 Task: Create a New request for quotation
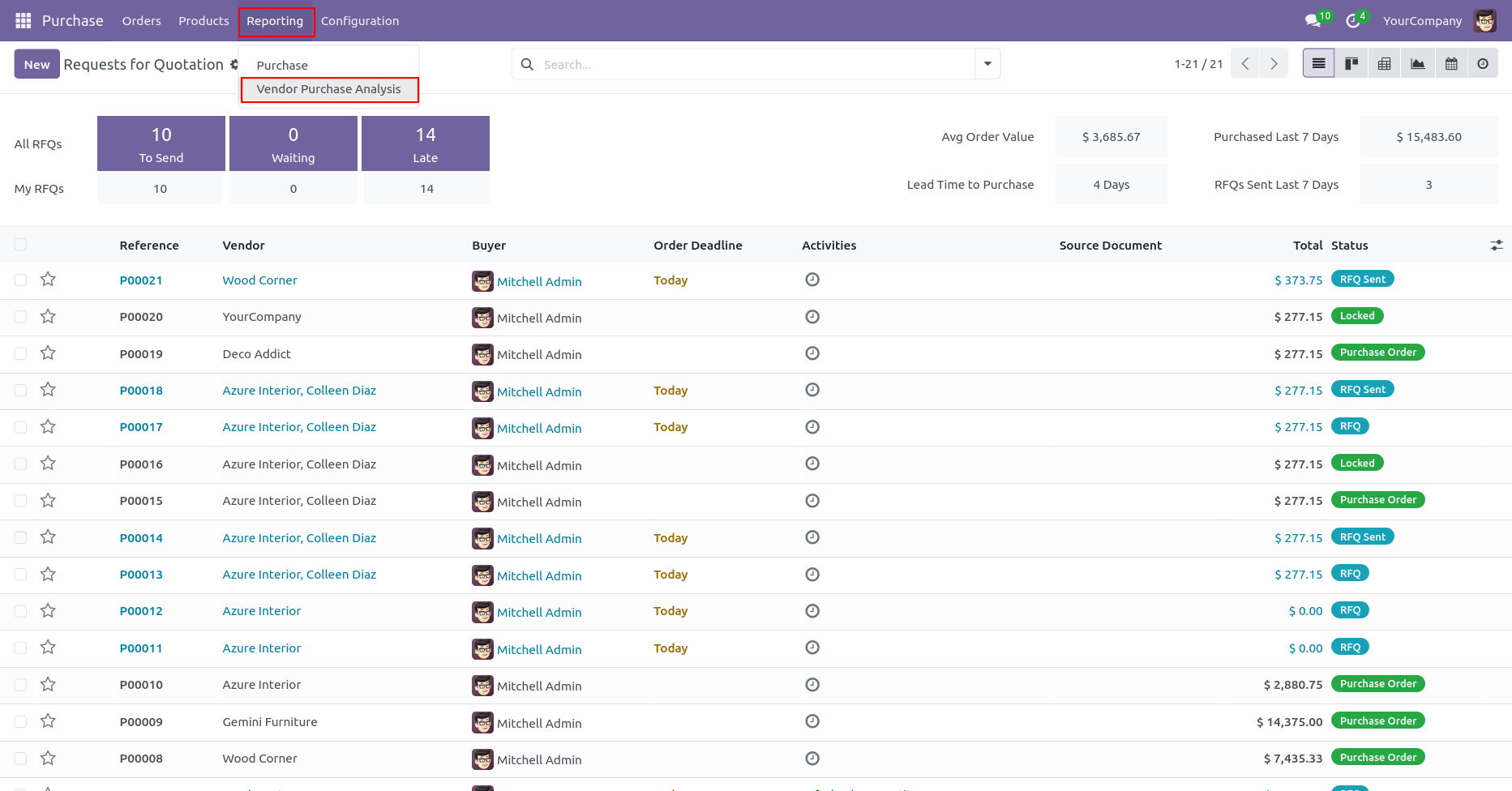pyautogui.click(x=36, y=64)
